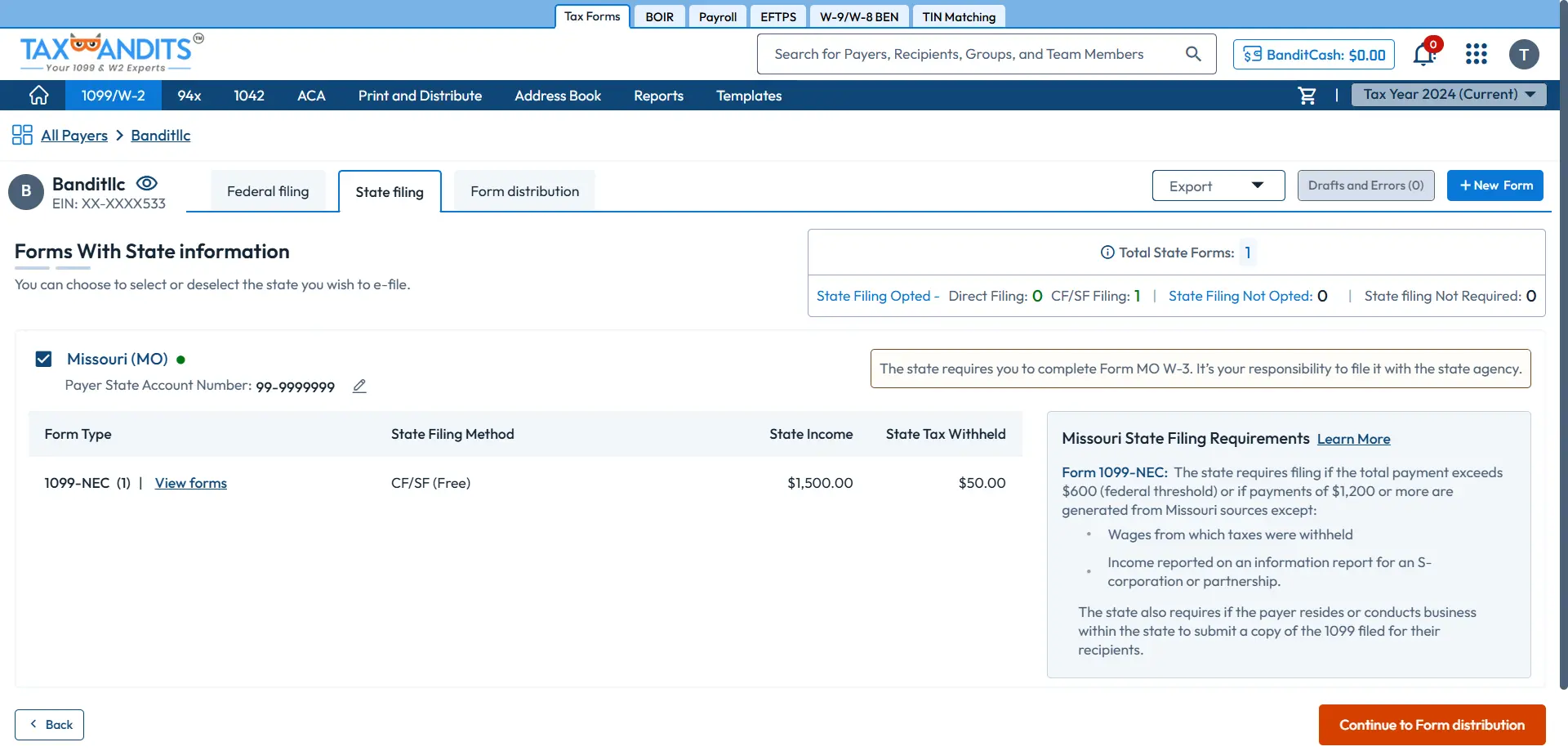Click the search magnifier icon
The height and width of the screenshot is (751, 1568).
pos(1193,54)
